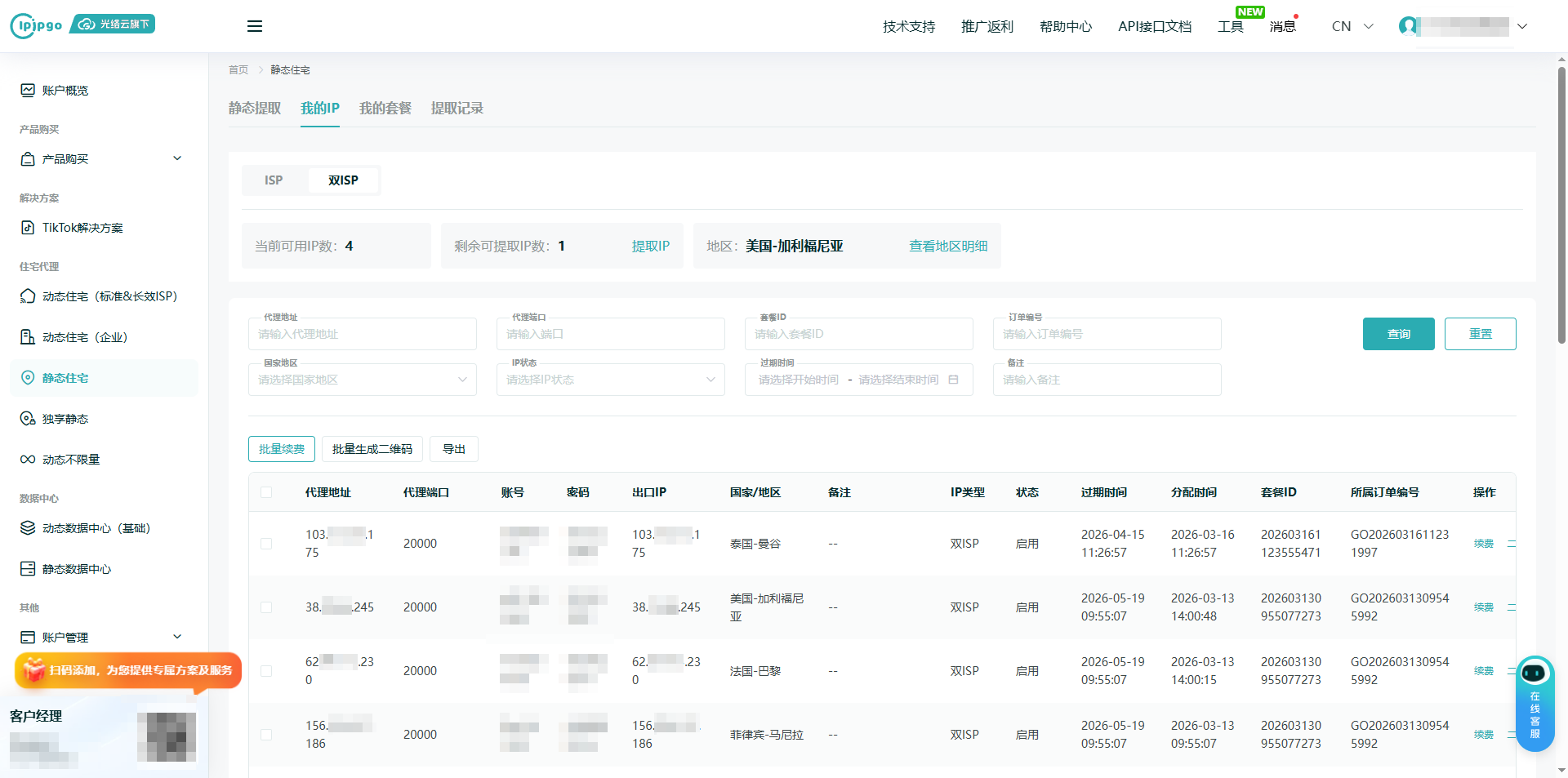Viewport: 1568px width, 778px height.
Task: Open the IP状态 dropdown selector
Action: pos(610,380)
